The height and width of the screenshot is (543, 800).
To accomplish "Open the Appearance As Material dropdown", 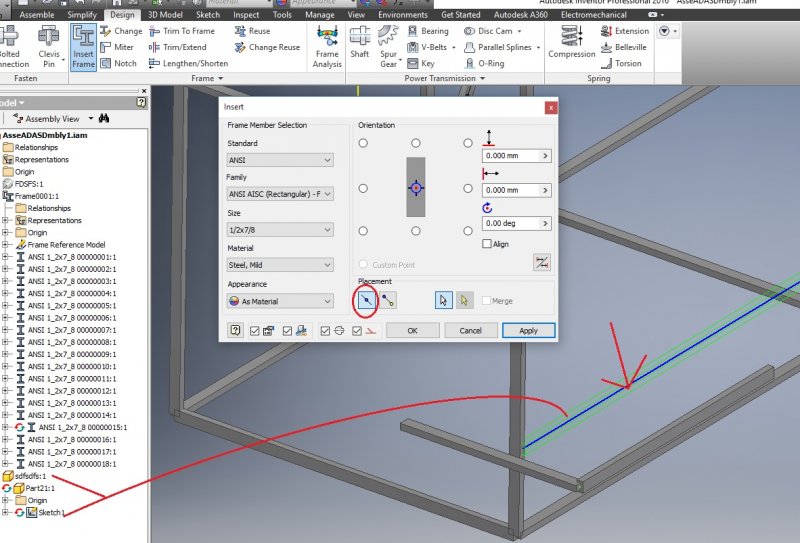I will 280,301.
